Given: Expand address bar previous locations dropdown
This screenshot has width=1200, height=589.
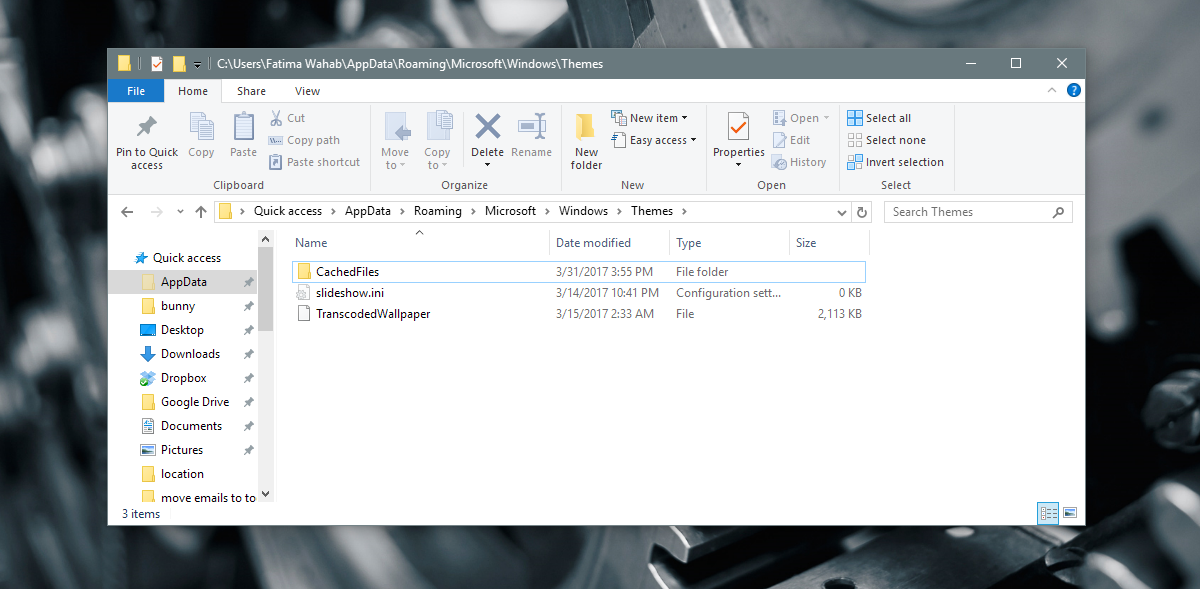Looking at the screenshot, I should tap(842, 212).
